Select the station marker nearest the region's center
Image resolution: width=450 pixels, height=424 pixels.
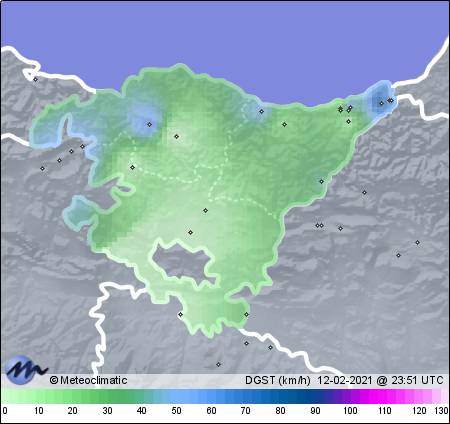[x=206, y=210]
